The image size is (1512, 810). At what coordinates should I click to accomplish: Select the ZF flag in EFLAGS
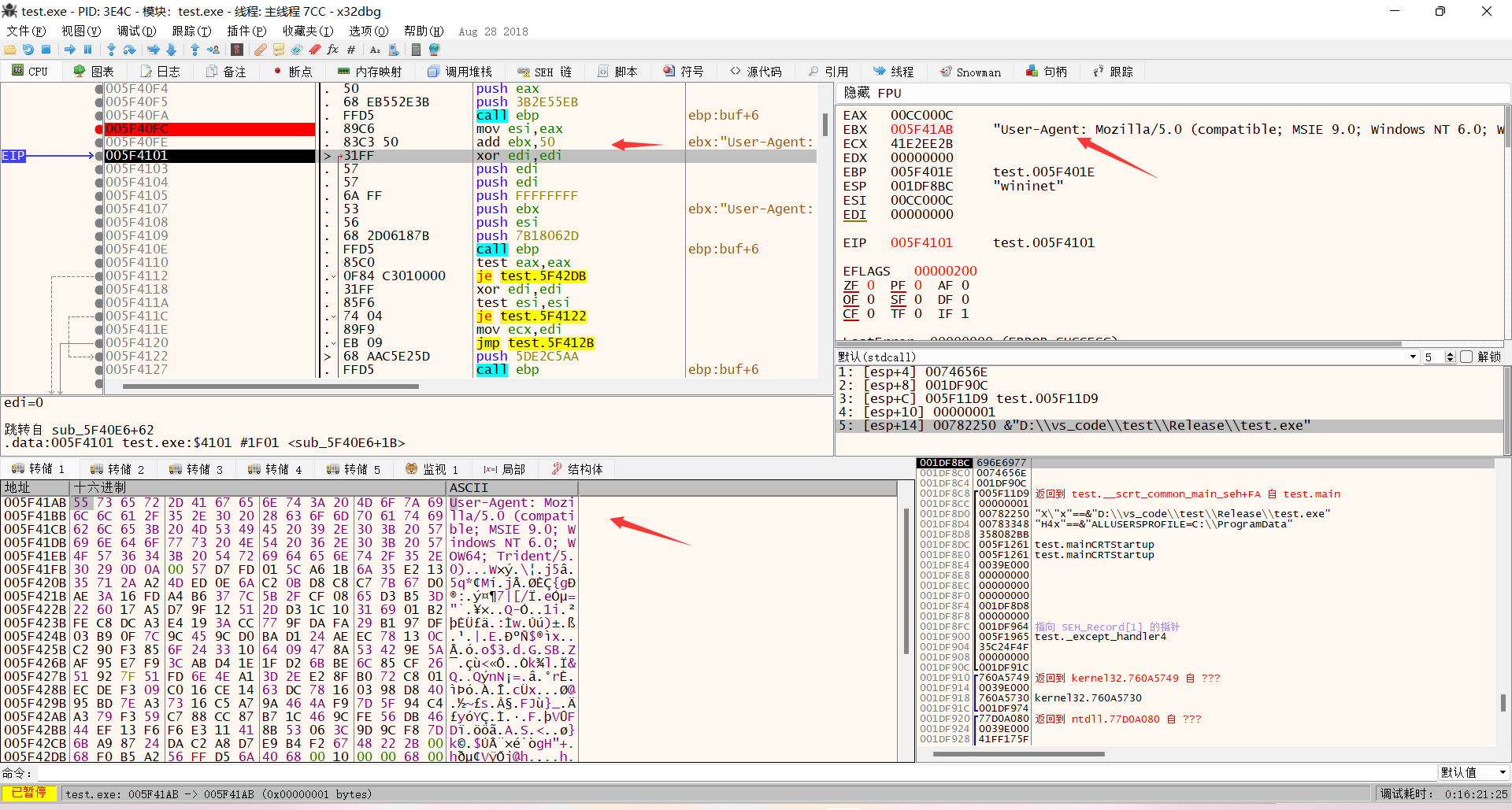click(850, 286)
